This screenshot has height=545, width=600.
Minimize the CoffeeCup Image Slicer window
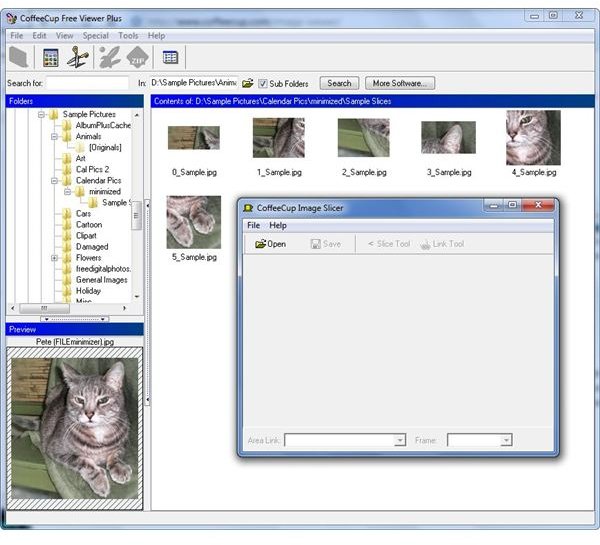[x=494, y=206]
